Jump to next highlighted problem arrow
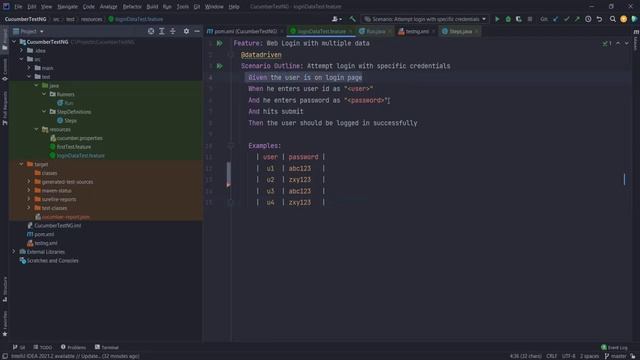The image size is (640, 360). pos(627,43)
